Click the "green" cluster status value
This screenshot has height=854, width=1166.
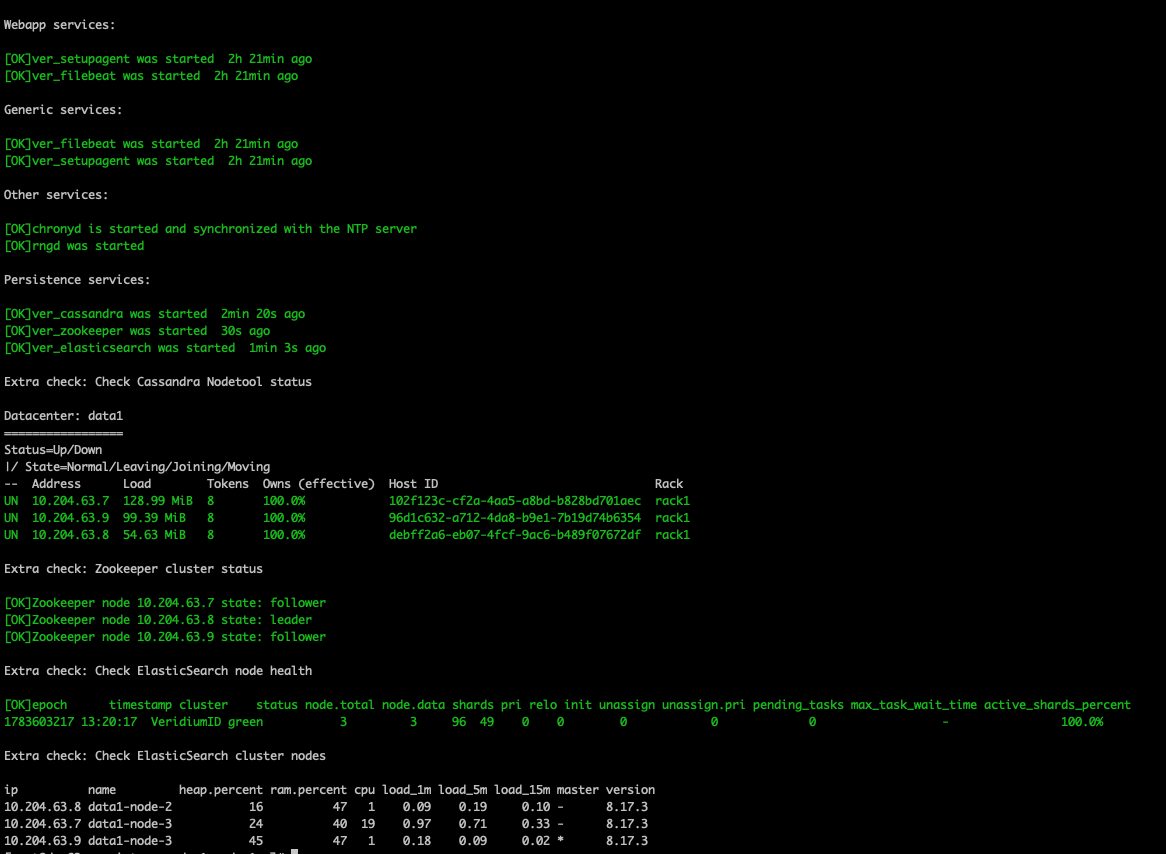pyautogui.click(x=245, y=722)
